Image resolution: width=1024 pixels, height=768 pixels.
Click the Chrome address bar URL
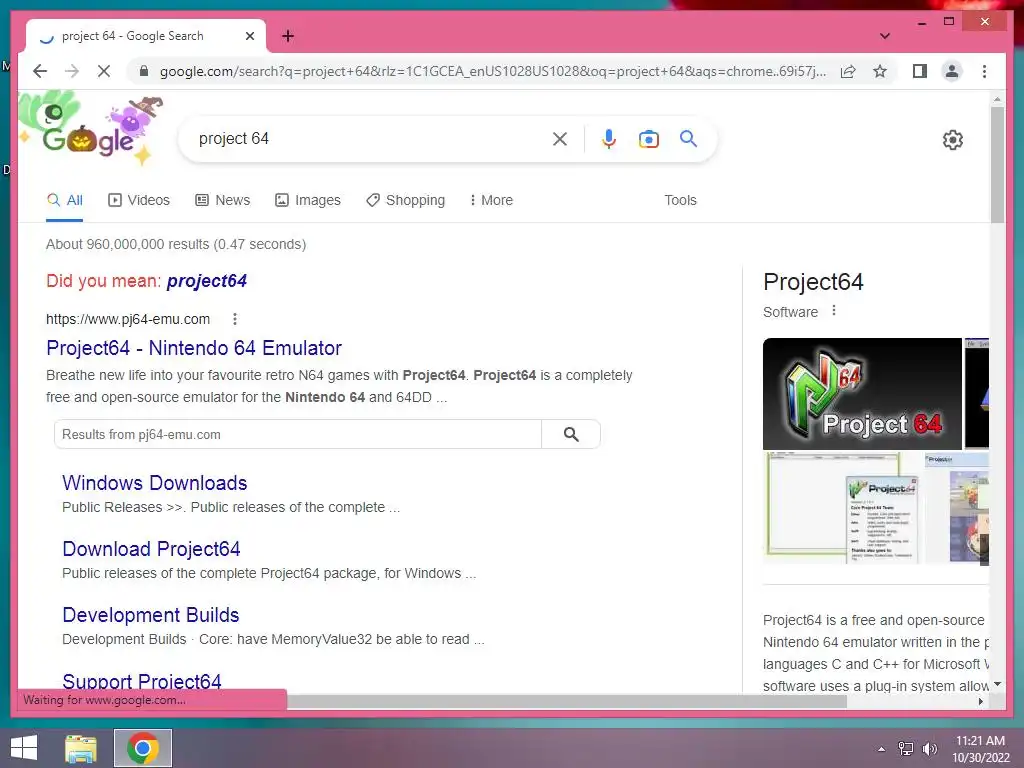tap(492, 71)
